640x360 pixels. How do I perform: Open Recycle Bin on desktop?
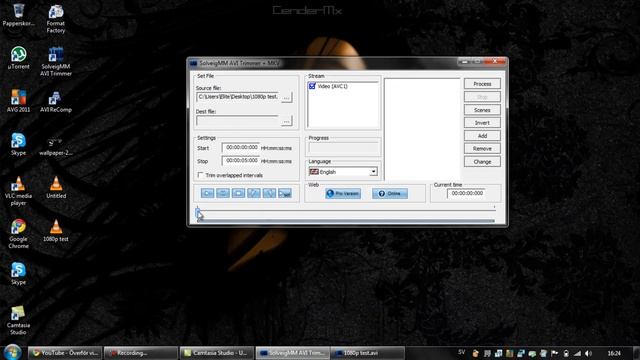point(18,15)
